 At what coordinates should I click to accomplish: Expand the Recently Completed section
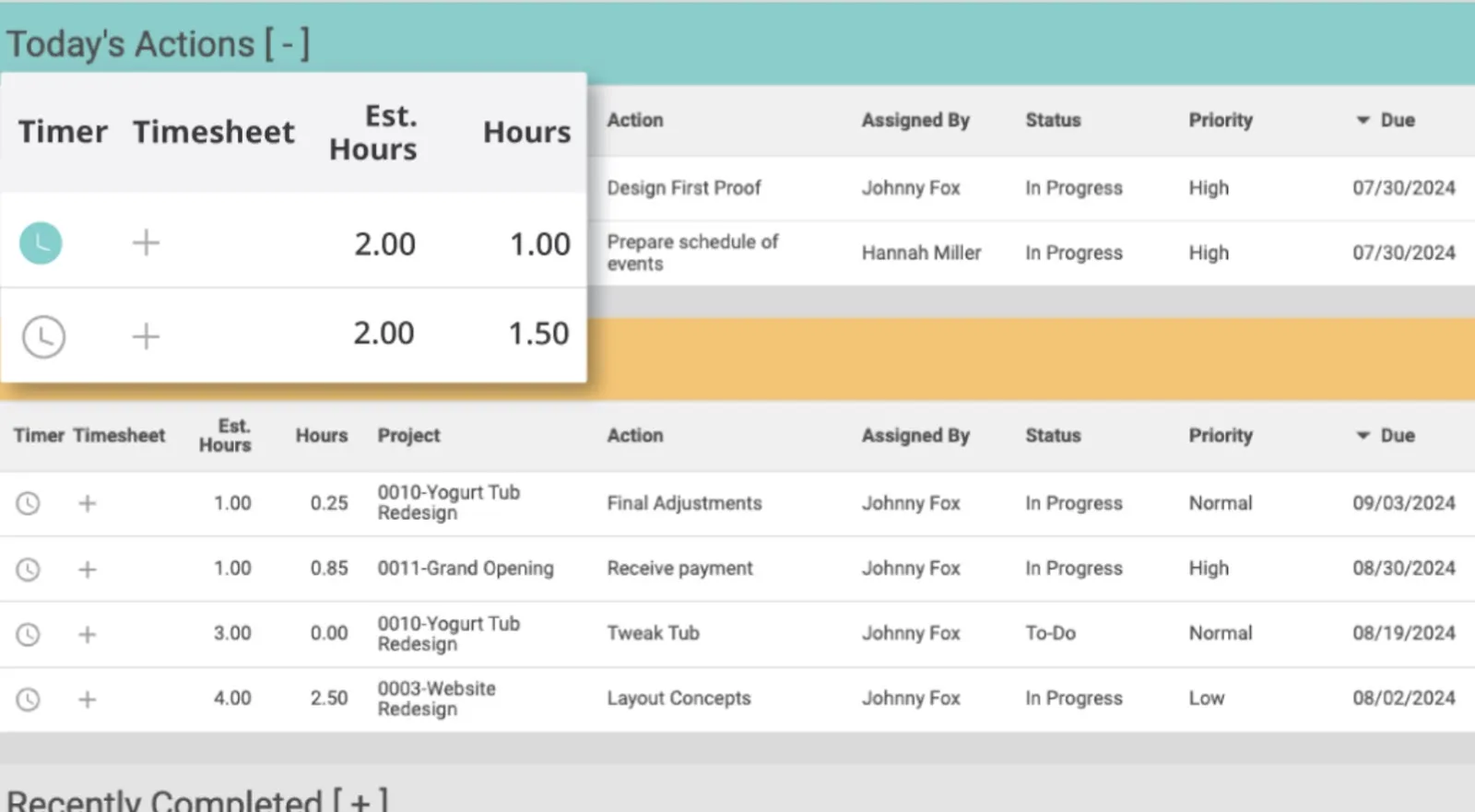click(x=360, y=800)
